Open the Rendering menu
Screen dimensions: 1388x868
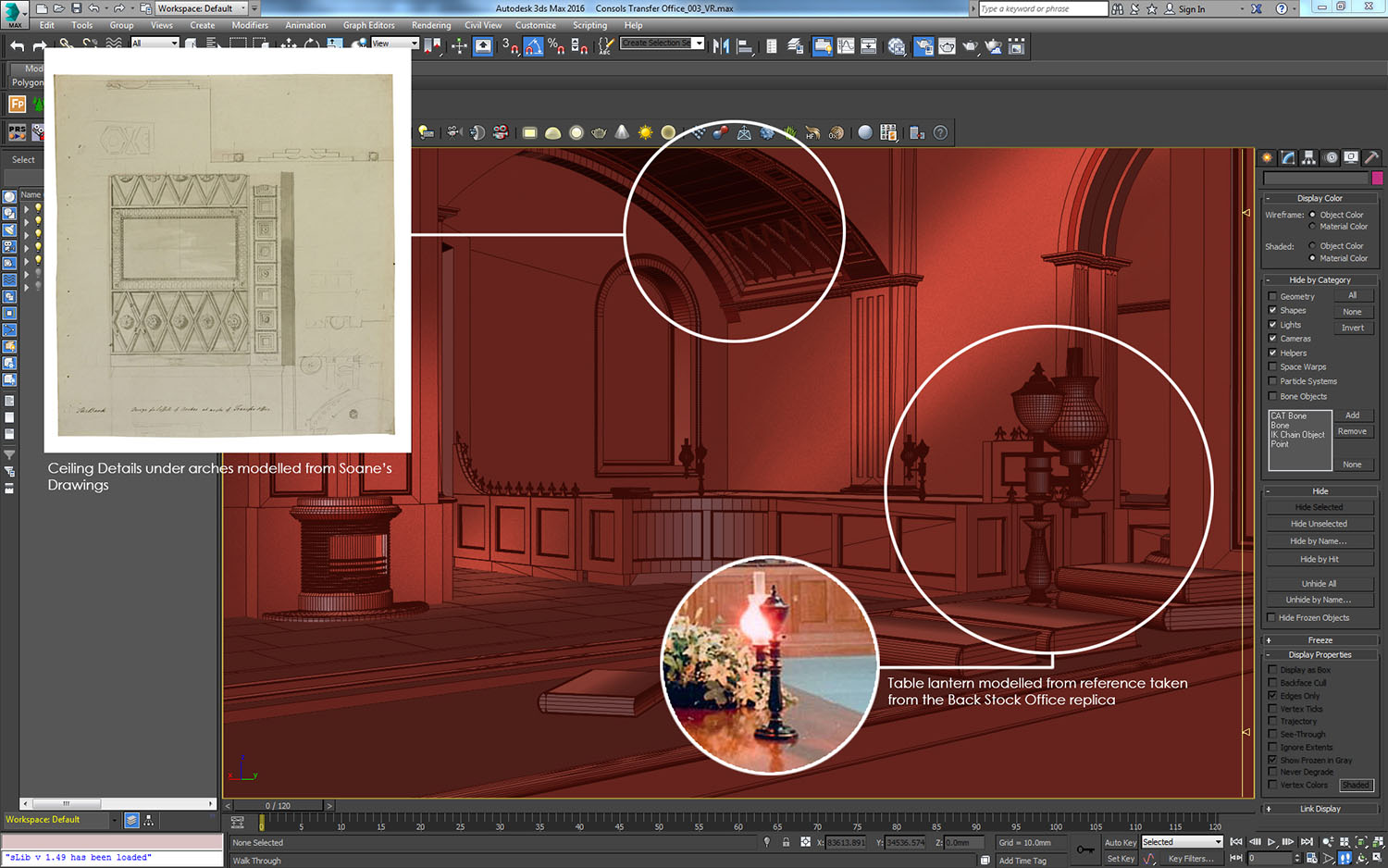pos(430,25)
